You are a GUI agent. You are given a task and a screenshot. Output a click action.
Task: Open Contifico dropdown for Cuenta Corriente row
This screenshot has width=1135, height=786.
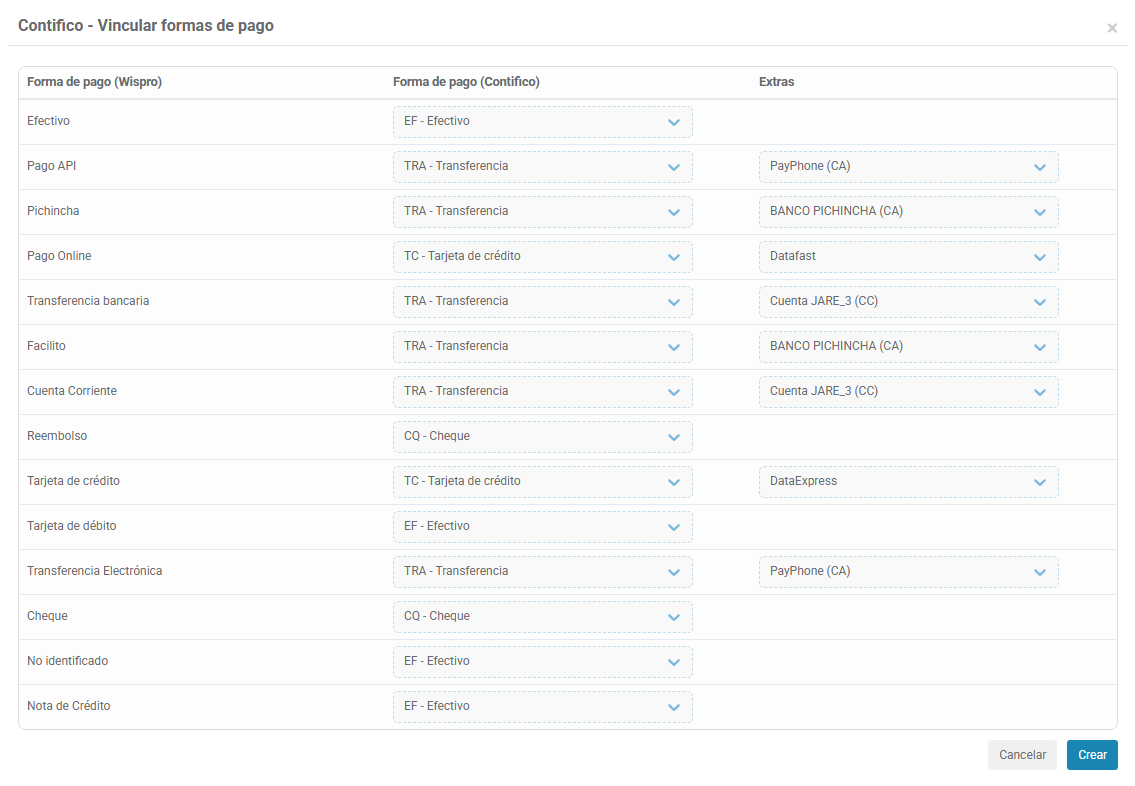[543, 392]
